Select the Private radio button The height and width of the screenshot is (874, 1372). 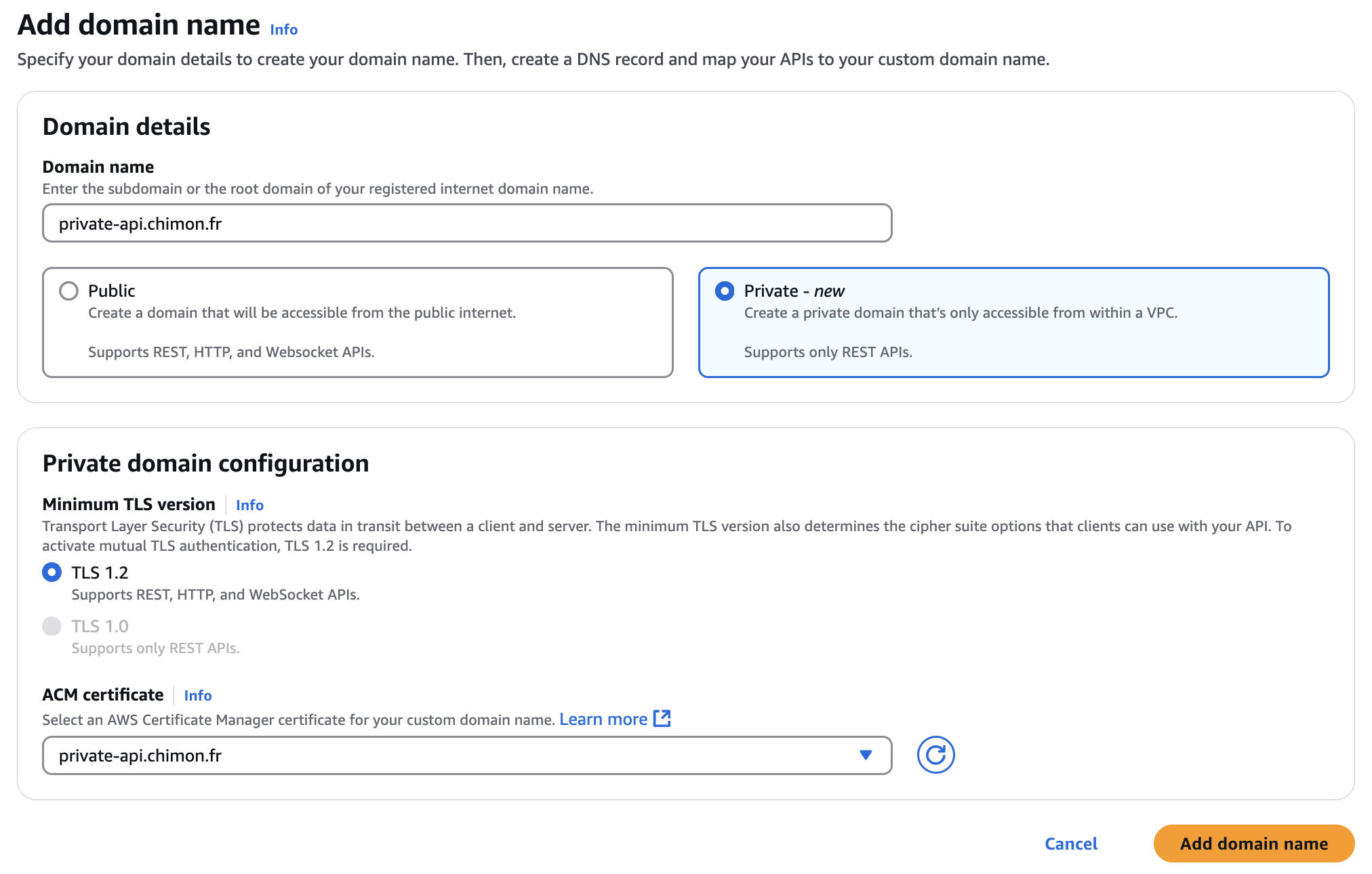(725, 291)
